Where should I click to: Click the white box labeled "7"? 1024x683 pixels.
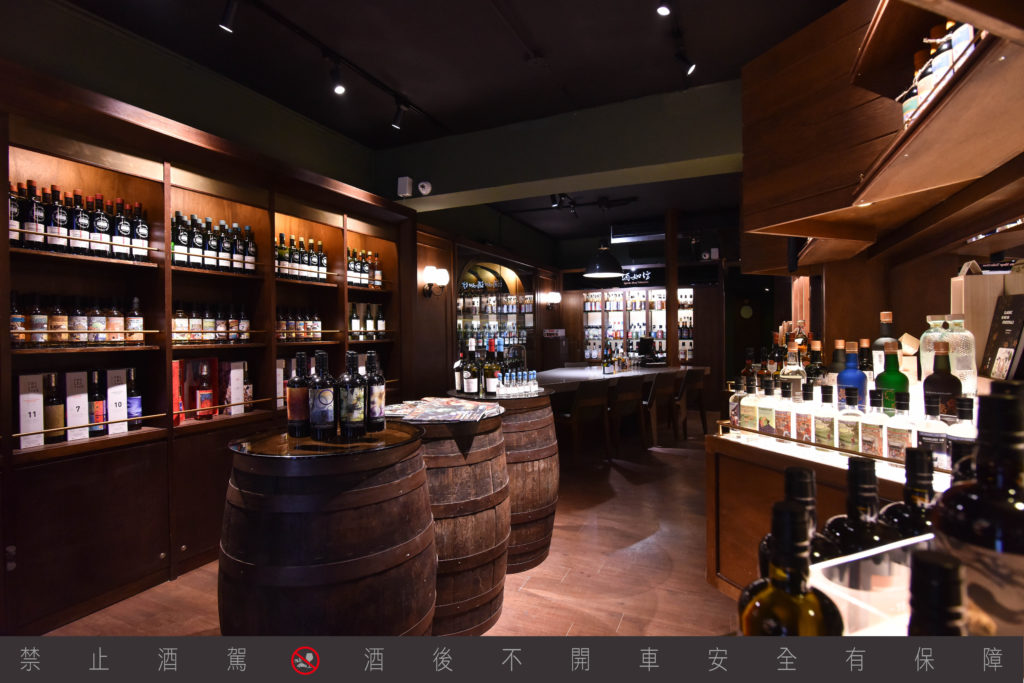[x=76, y=406]
